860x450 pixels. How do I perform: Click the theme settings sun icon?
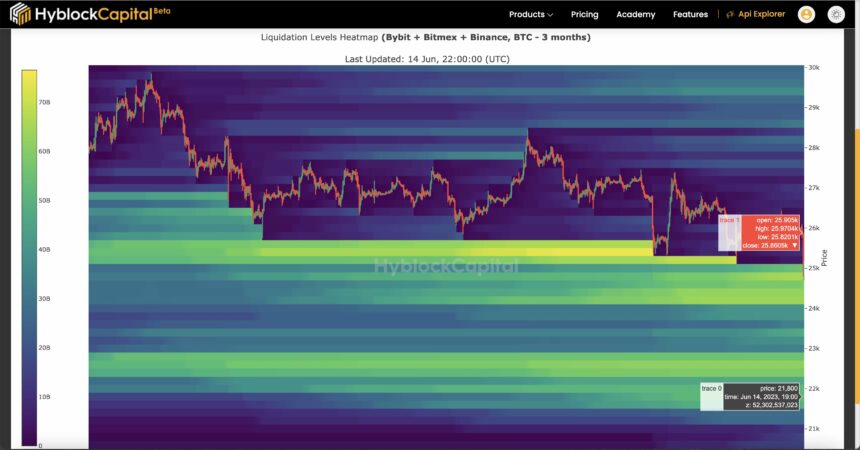[836, 14]
